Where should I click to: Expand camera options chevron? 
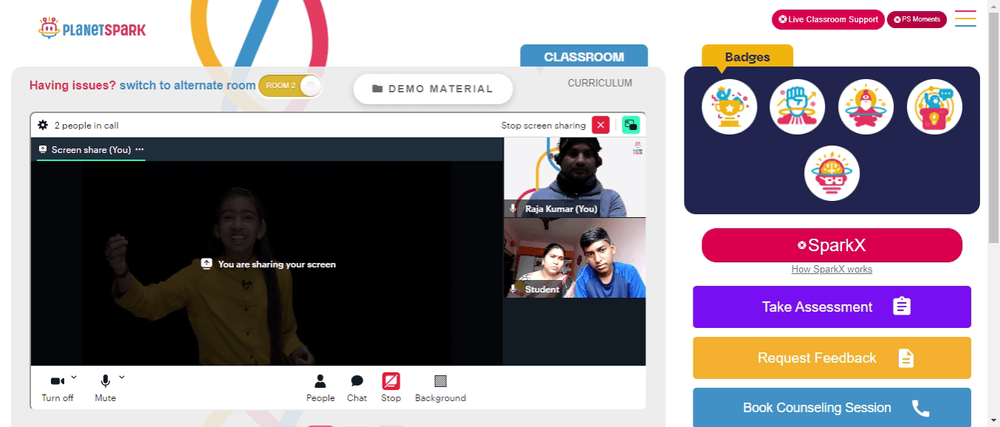point(73,377)
